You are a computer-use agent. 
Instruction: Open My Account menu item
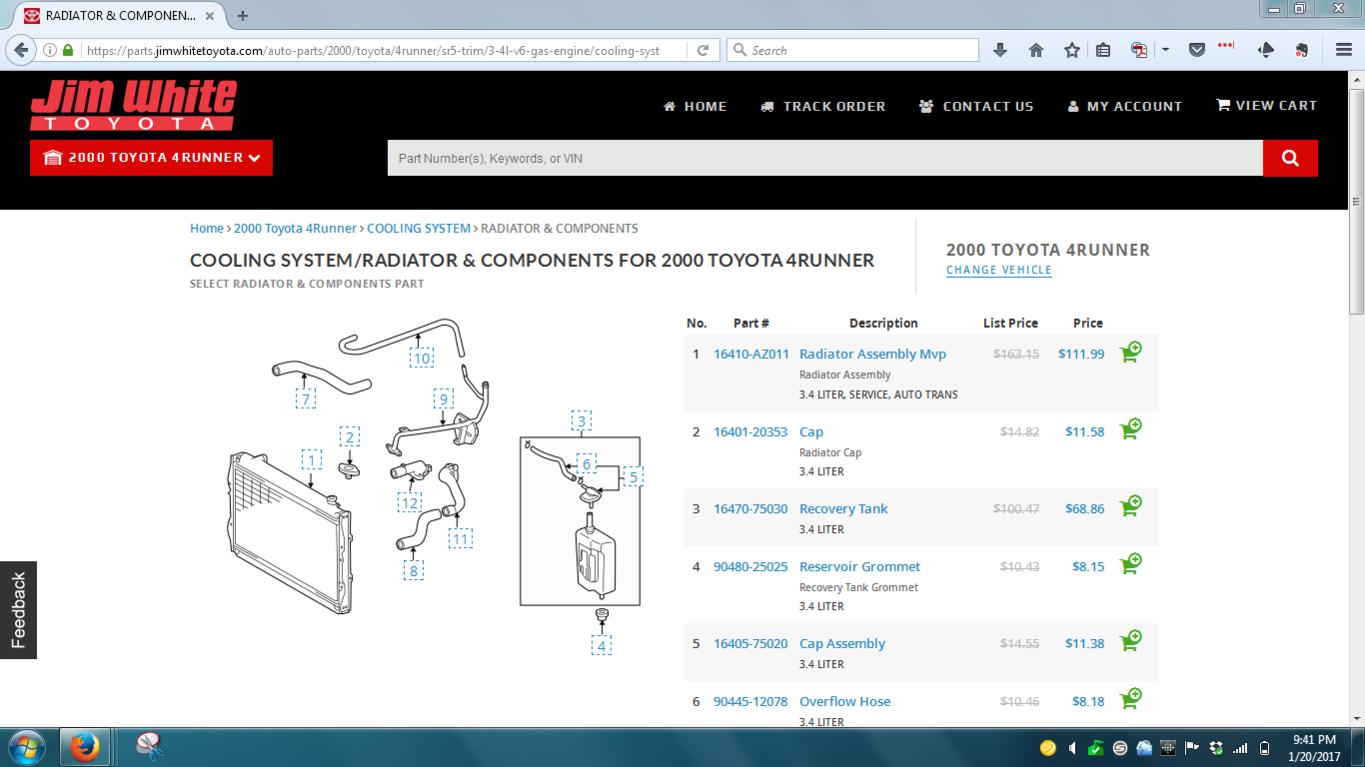(x=1125, y=106)
